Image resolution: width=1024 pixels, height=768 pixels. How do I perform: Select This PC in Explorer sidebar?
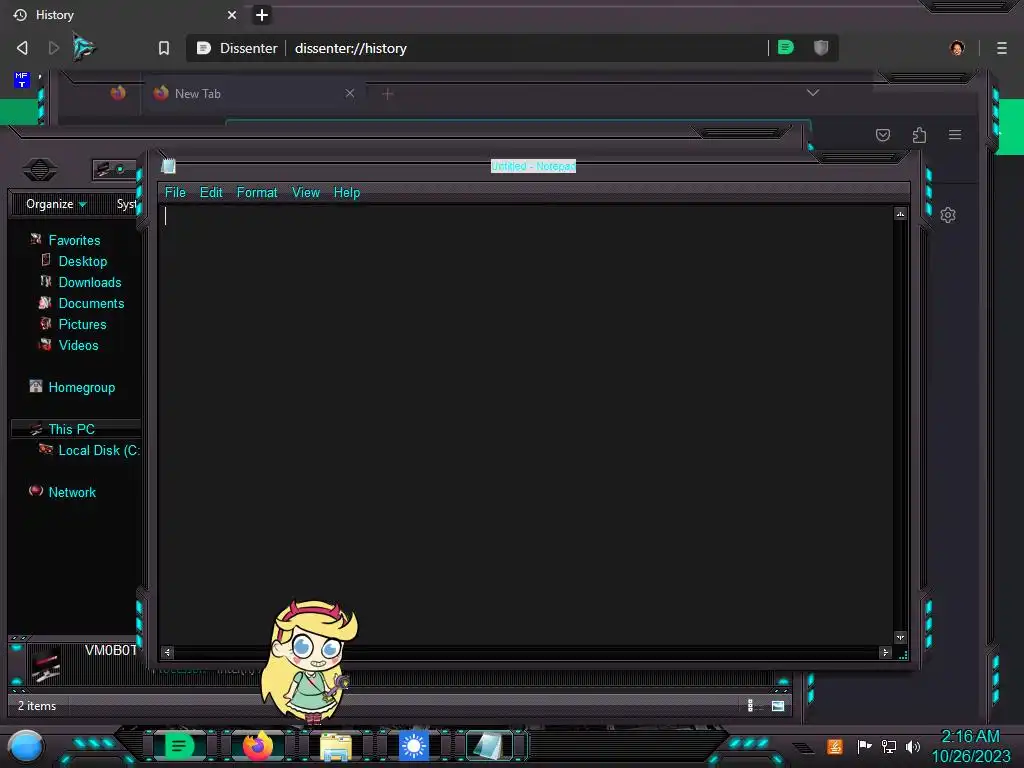click(x=71, y=429)
